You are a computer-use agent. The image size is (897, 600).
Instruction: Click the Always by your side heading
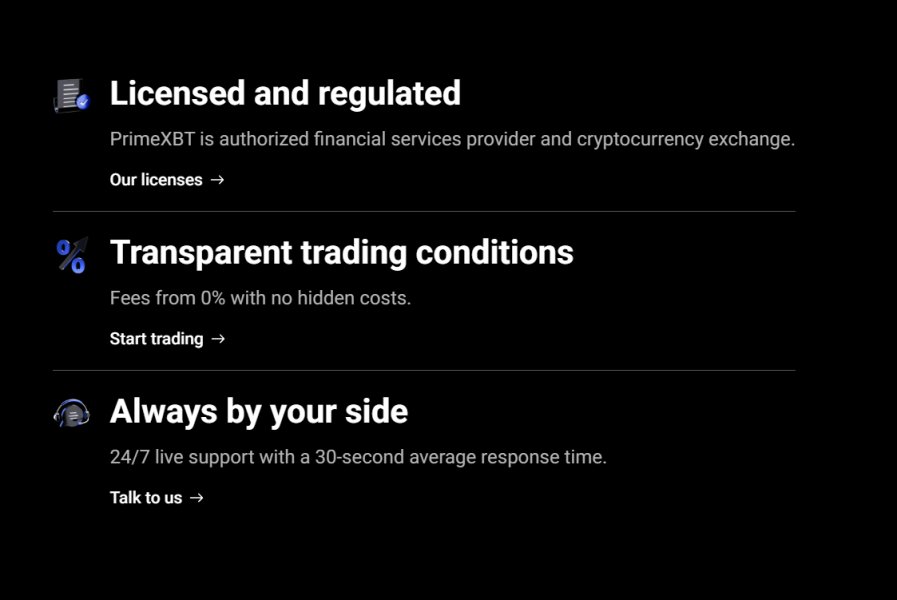pos(258,411)
